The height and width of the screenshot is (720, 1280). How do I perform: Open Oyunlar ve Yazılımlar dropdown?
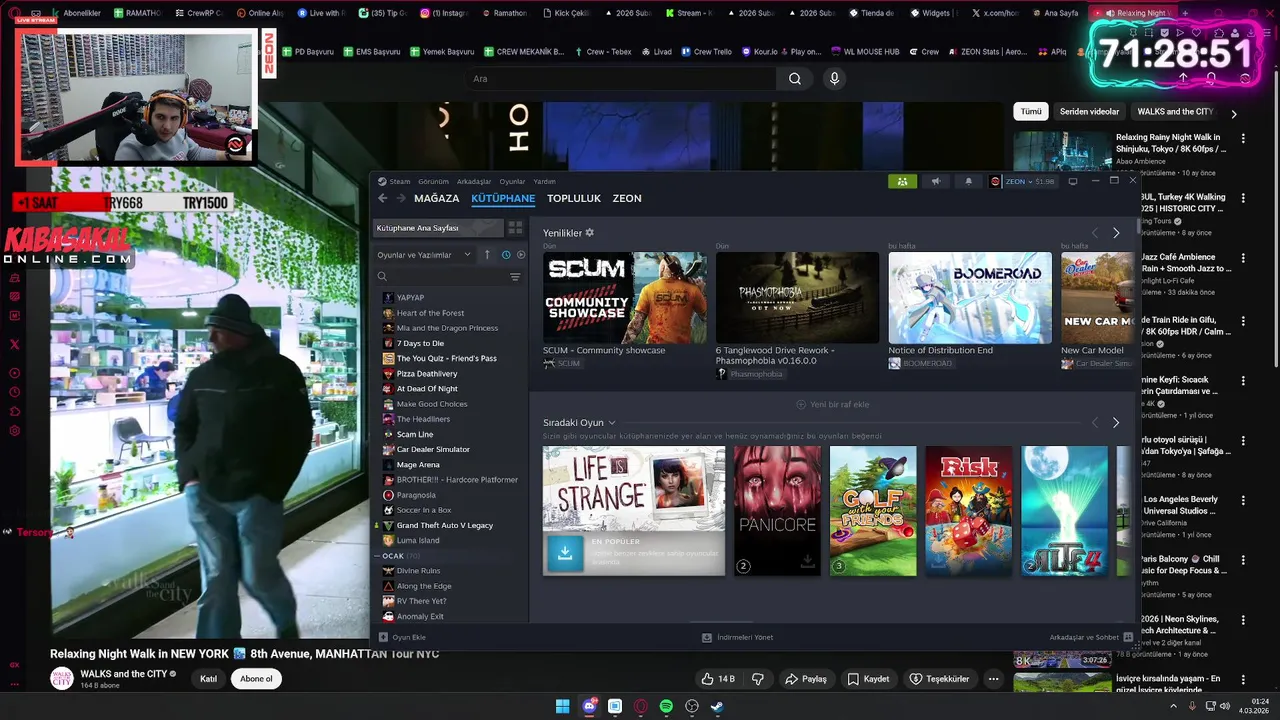click(x=424, y=255)
